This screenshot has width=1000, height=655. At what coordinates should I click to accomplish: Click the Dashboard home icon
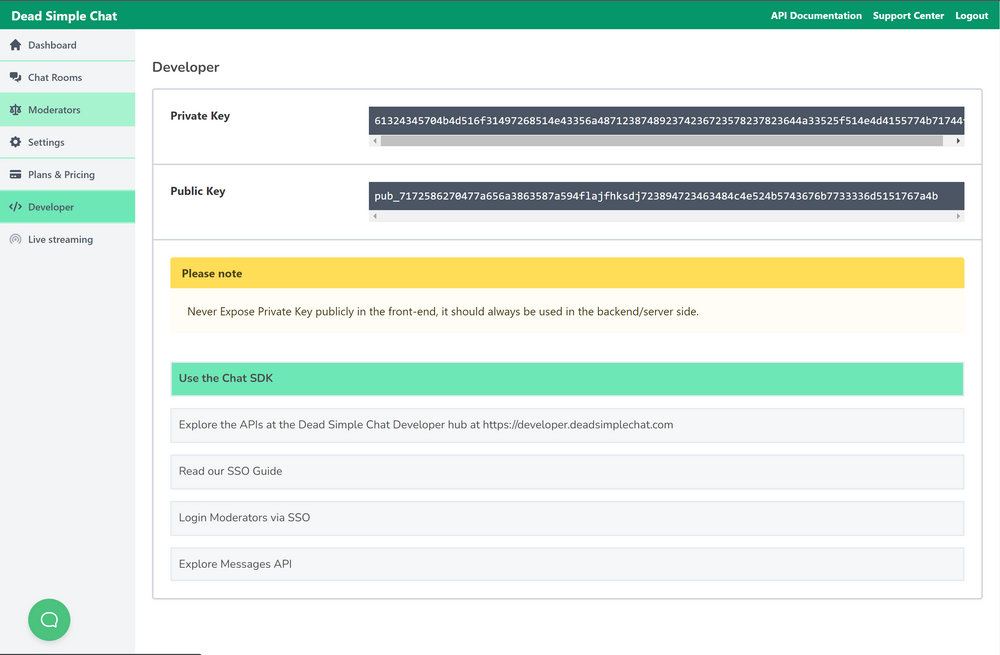click(x=15, y=45)
